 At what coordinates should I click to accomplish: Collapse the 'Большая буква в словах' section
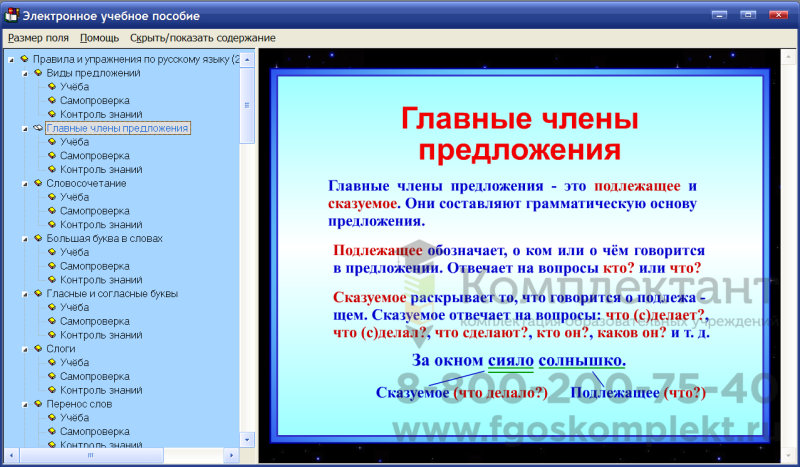tap(25, 239)
